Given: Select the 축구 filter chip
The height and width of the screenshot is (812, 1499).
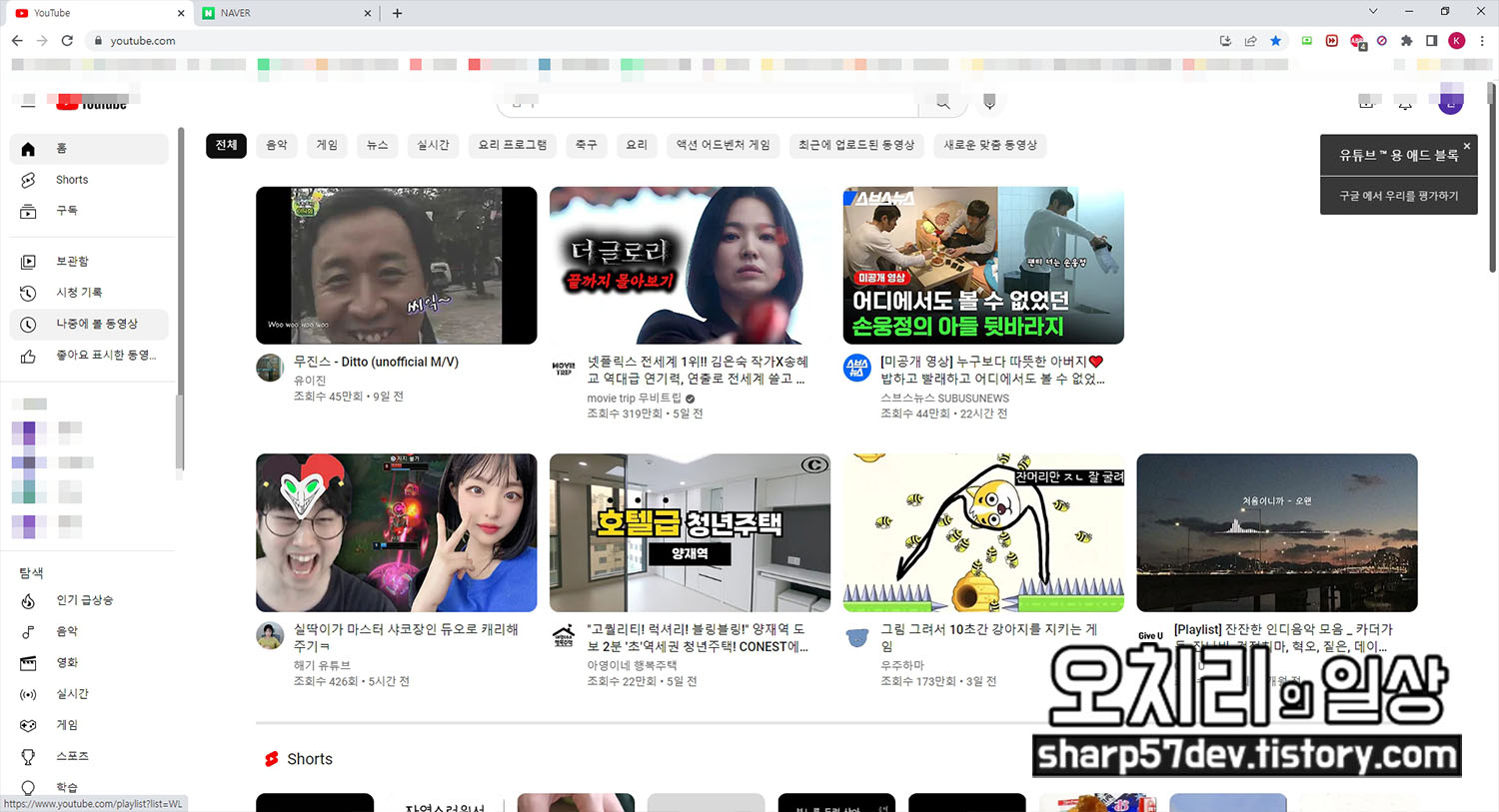Looking at the screenshot, I should (x=587, y=146).
